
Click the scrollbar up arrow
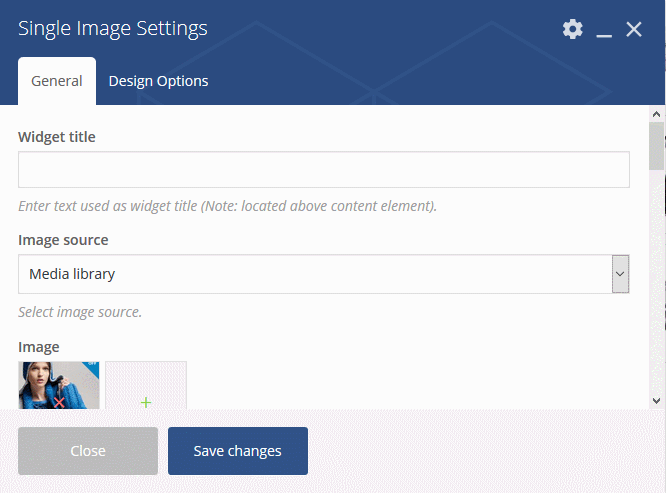pyautogui.click(x=656, y=114)
